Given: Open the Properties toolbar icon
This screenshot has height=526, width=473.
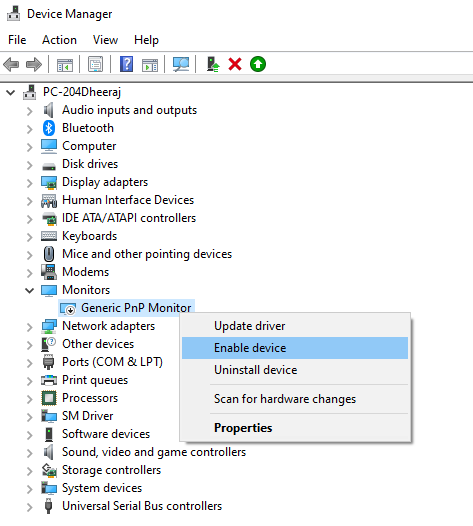Looking at the screenshot, I should tap(96, 64).
